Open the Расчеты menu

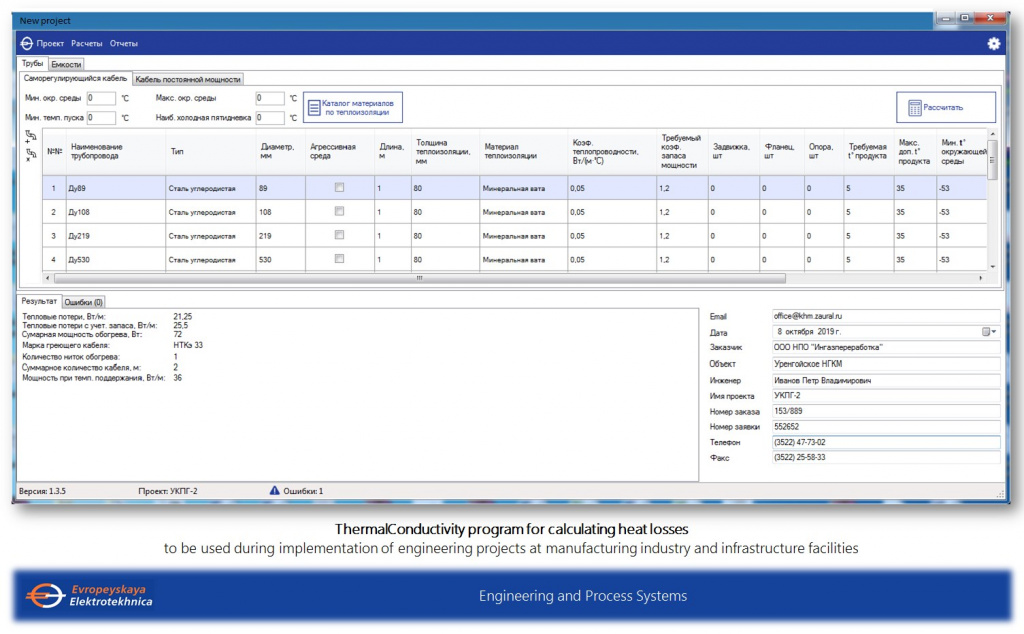87,44
